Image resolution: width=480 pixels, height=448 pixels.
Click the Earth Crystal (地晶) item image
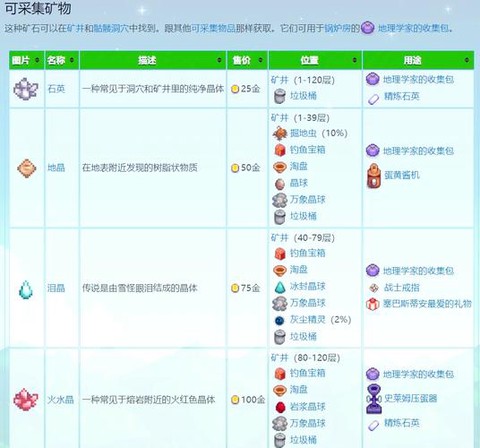pos(27,168)
